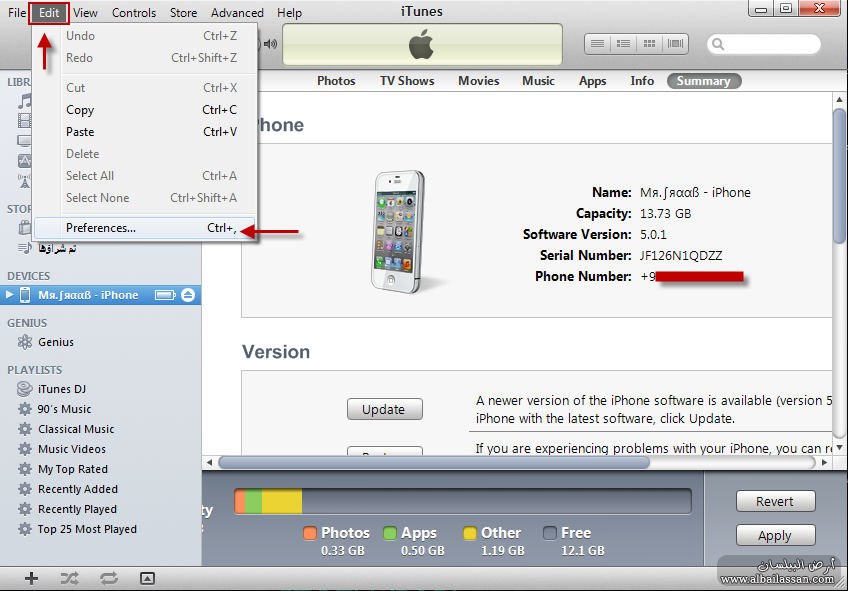Viewport: 848px width, 591px height.
Task: Click the Update button
Action: (x=385, y=409)
